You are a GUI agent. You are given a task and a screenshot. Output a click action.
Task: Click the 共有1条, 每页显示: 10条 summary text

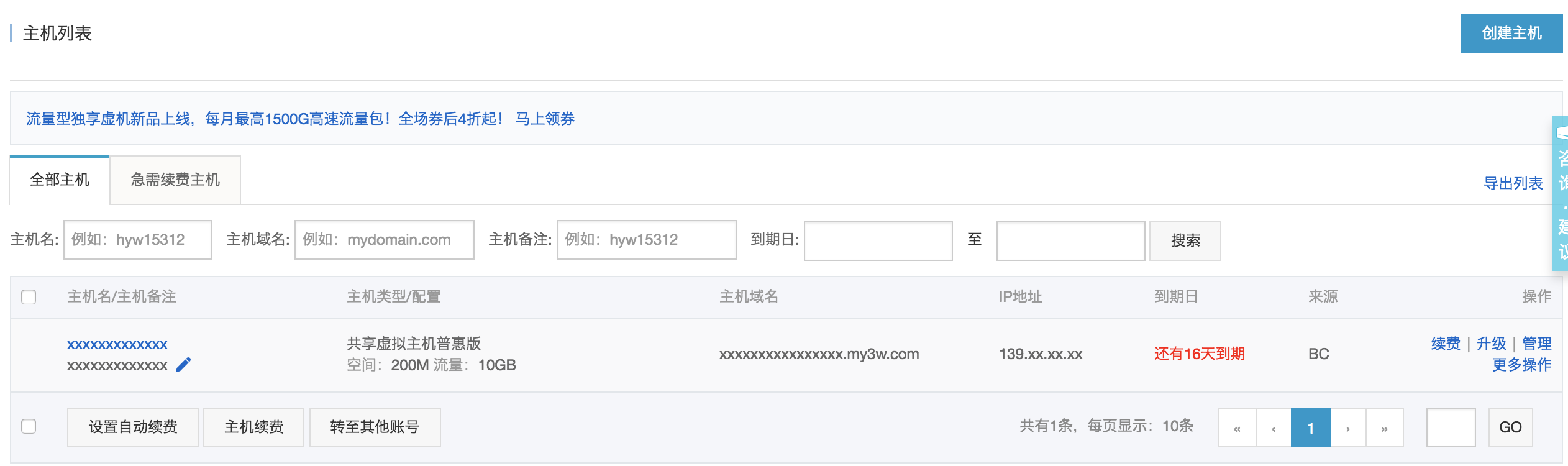coord(1106,426)
